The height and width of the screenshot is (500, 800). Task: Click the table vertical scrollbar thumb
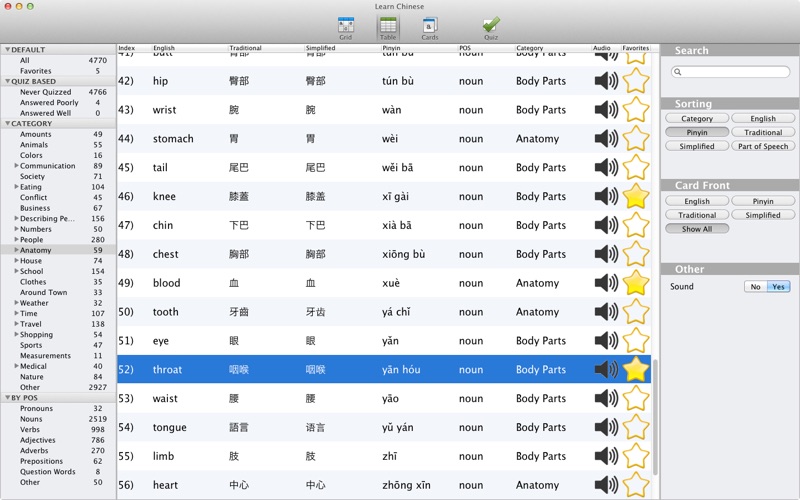tap(655, 417)
